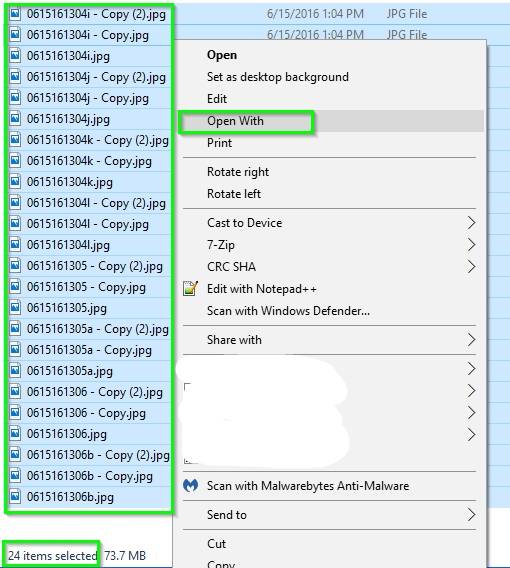
Task: Expand the Send to submenu arrow
Action: [471, 515]
